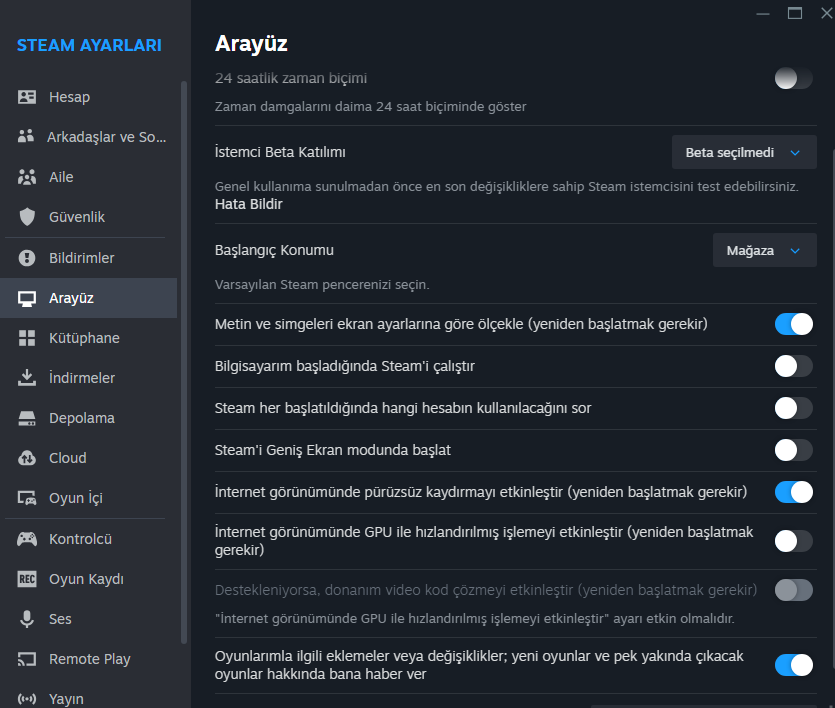
Task: Click the STEAM AYARLARI title
Action: [89, 45]
